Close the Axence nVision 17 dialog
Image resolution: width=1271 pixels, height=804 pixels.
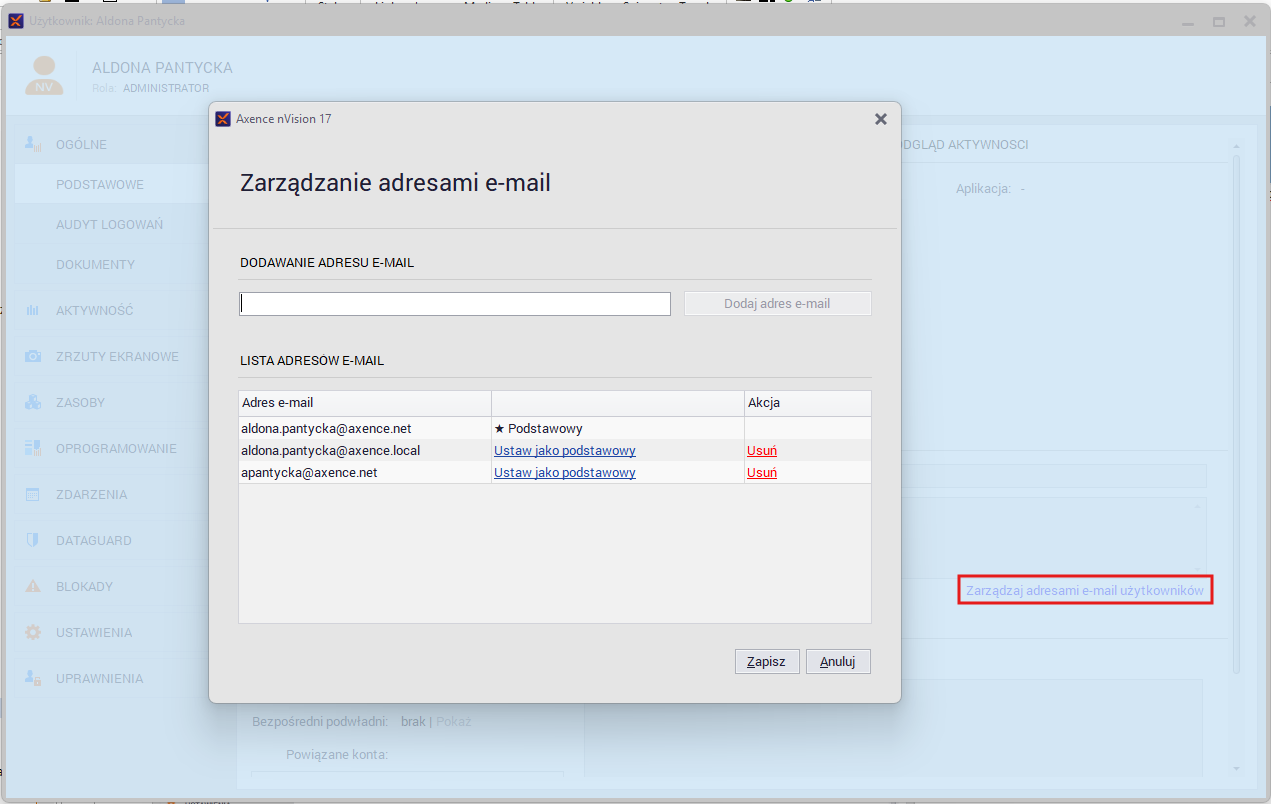[x=881, y=119]
